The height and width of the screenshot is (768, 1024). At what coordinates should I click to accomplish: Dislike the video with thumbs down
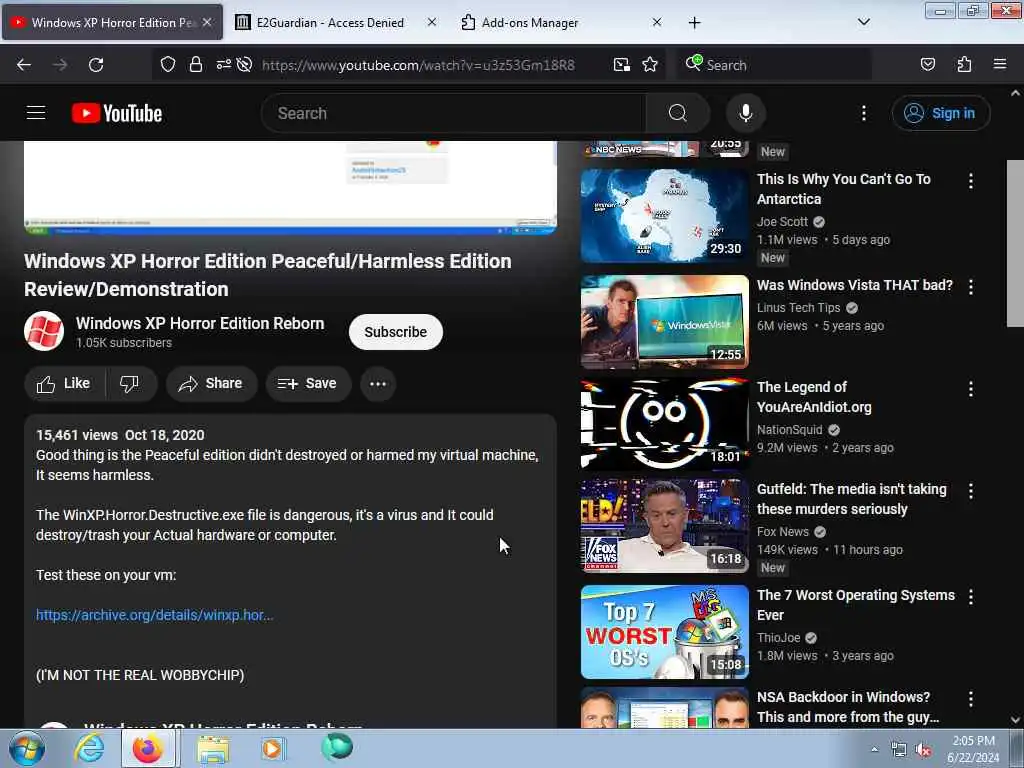129,383
